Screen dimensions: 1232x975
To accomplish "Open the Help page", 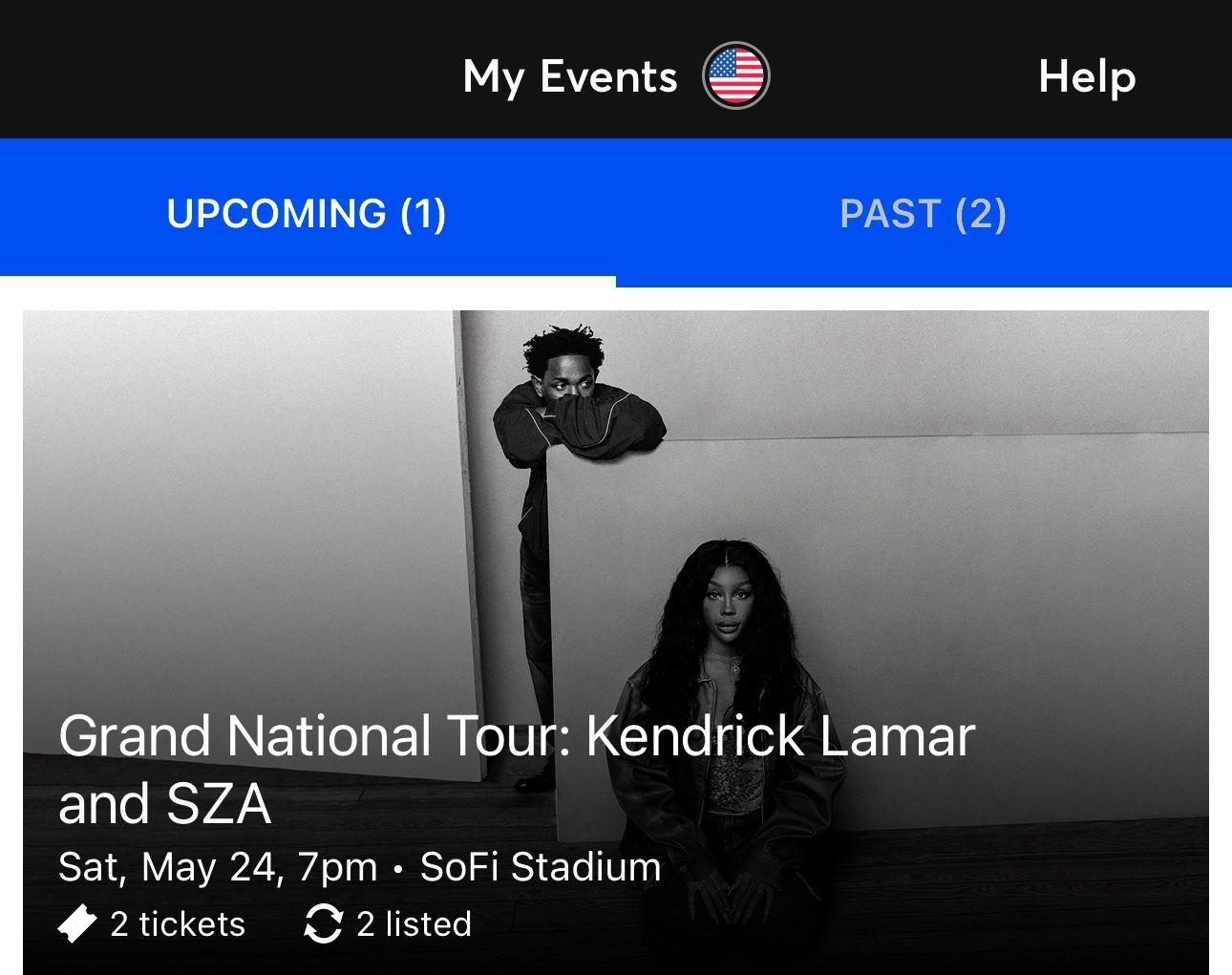I will (1087, 76).
